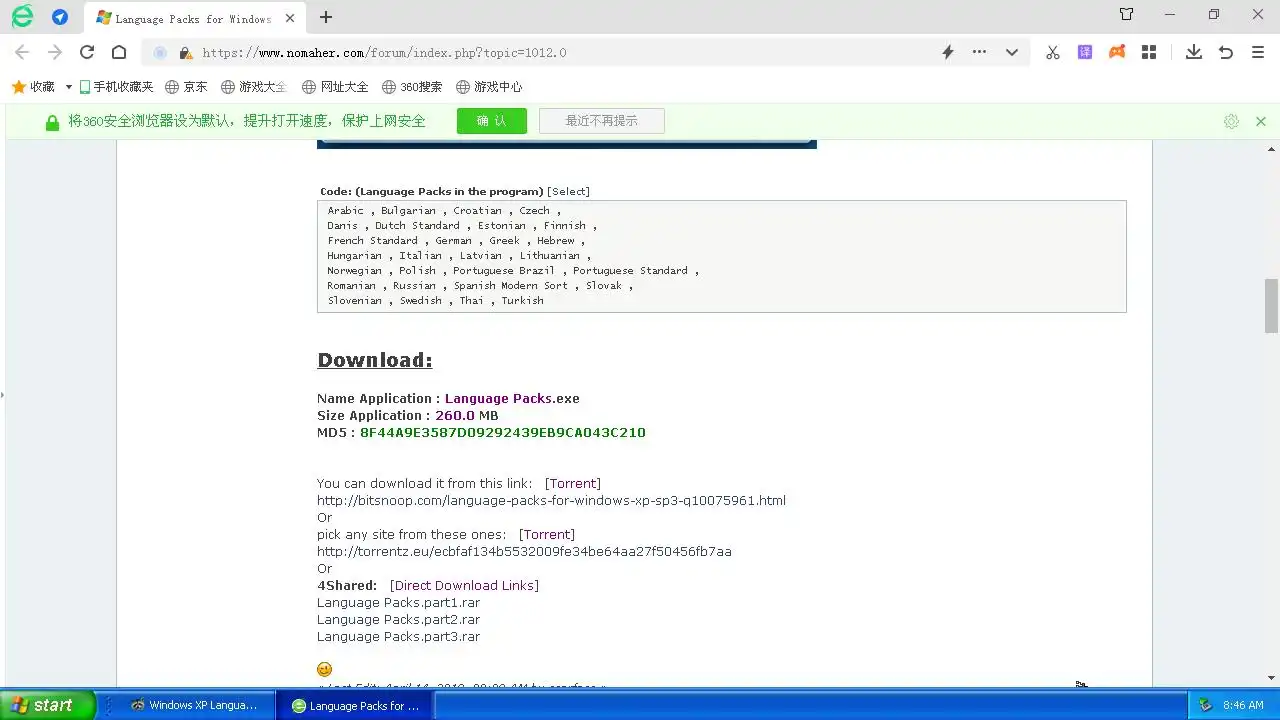Click the blue paper-plane icon in title bar

click(60, 17)
